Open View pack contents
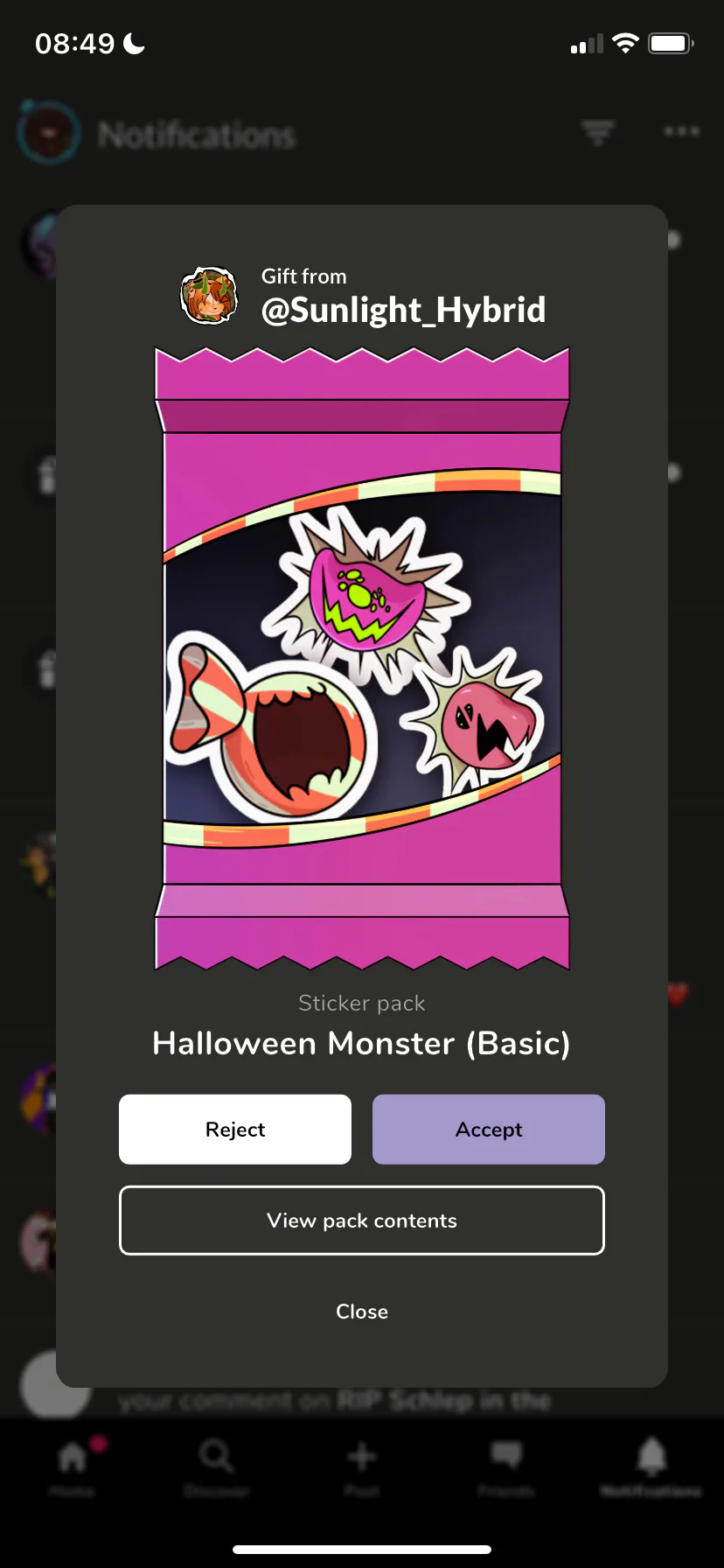Image resolution: width=724 pixels, height=1568 pixels. coord(362,1220)
